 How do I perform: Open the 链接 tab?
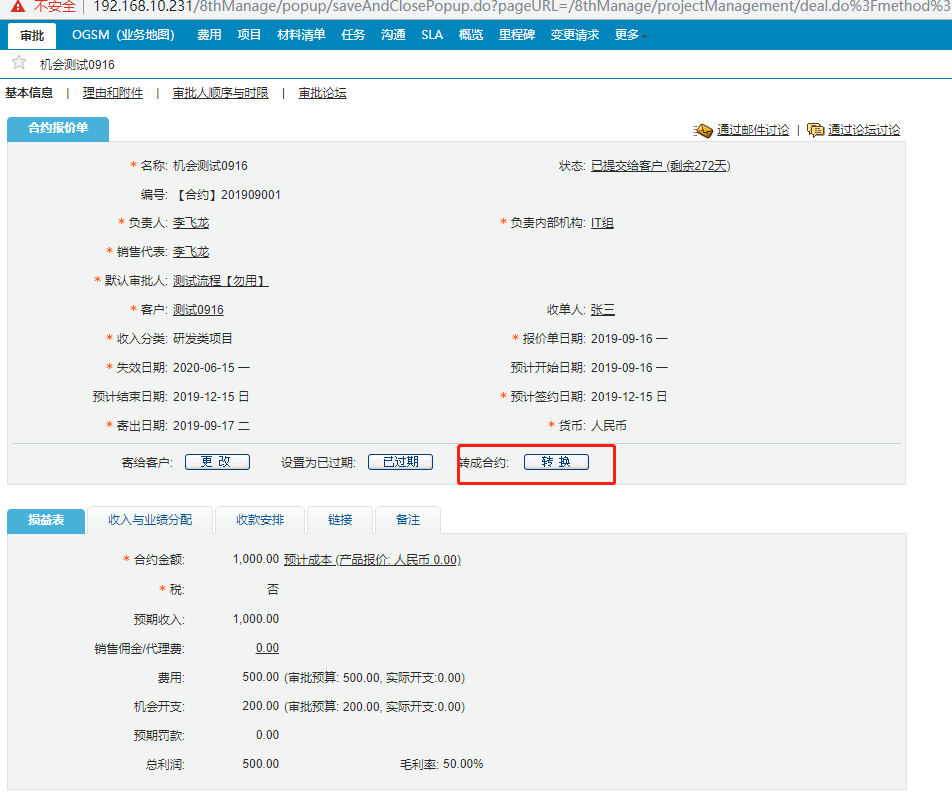point(340,520)
